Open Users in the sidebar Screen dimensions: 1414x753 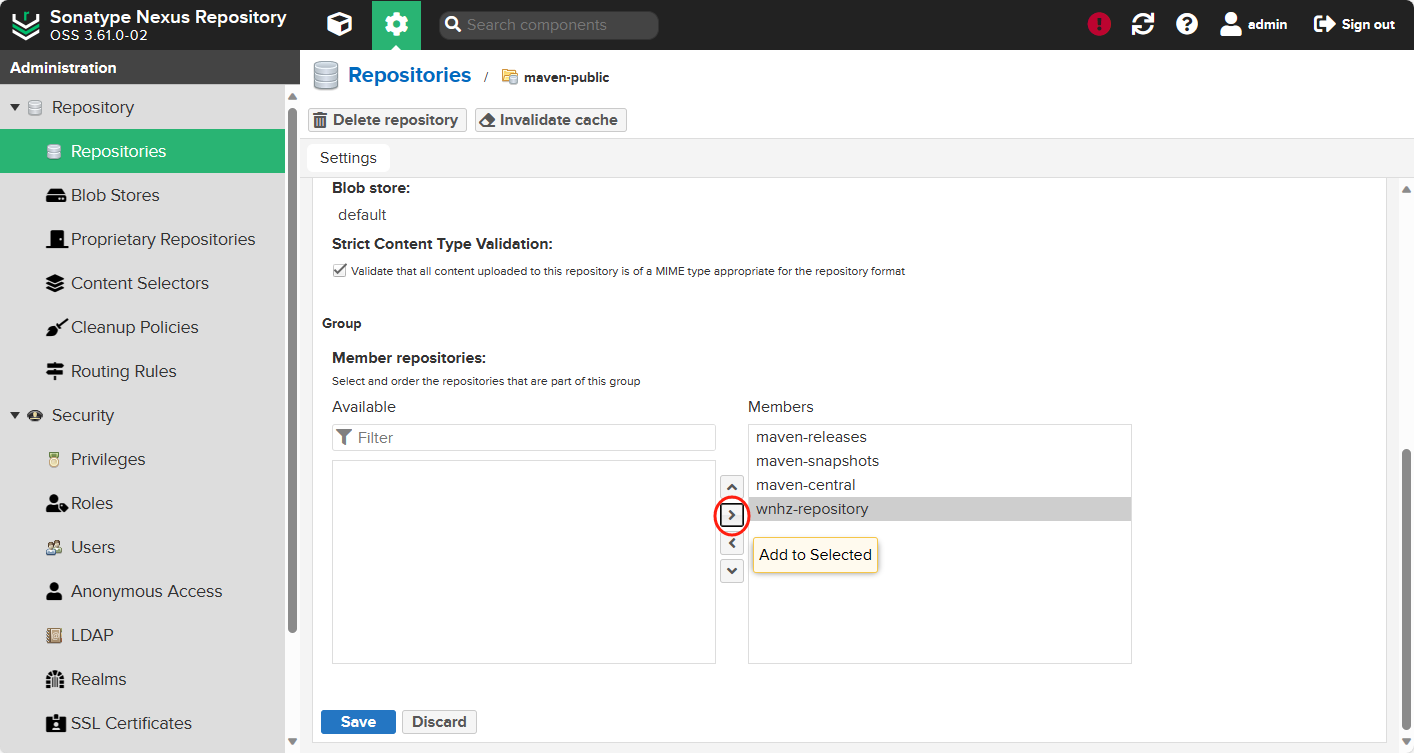pyautogui.click(x=142, y=547)
